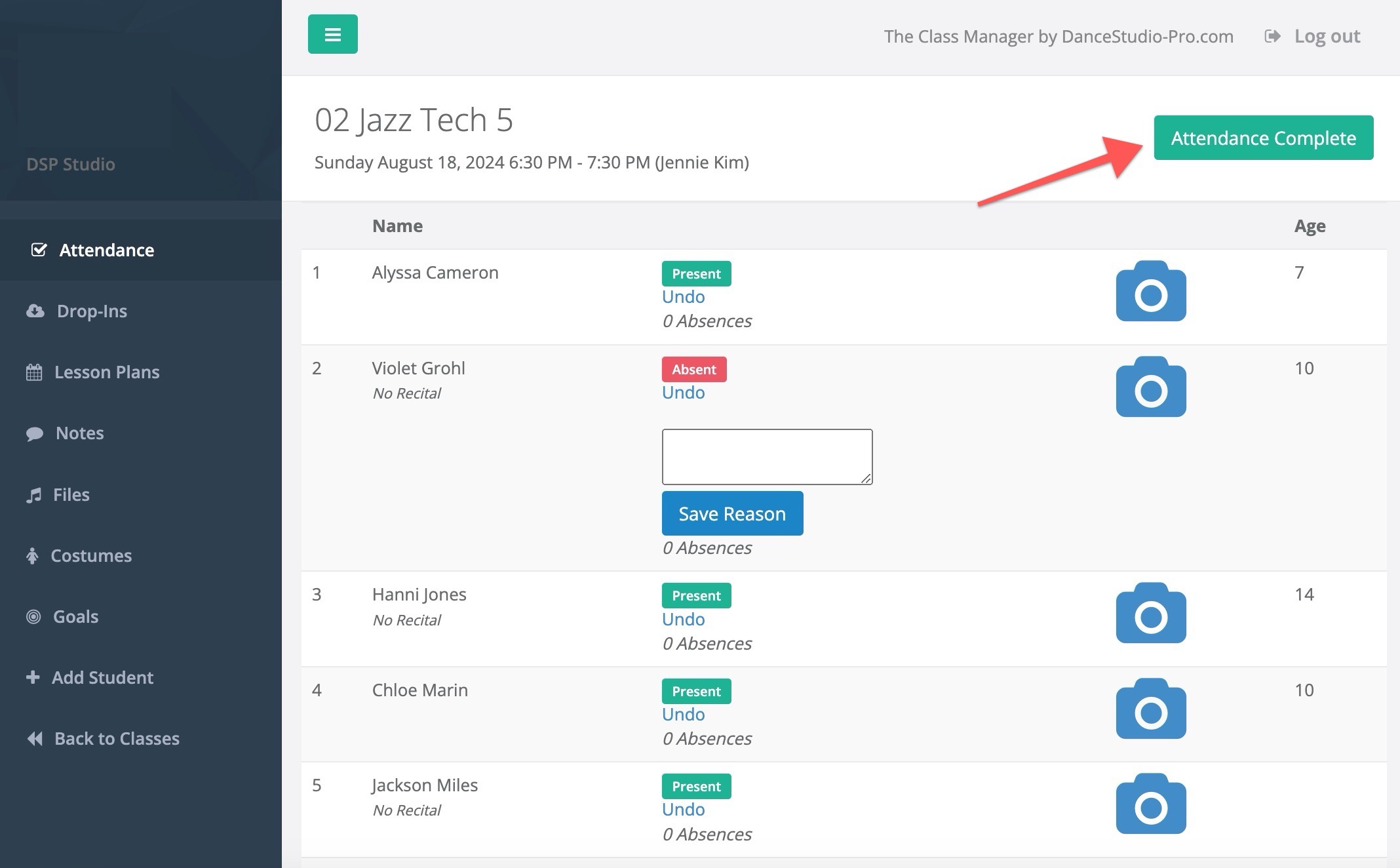Click Violet Grohl's camera icon

coord(1150,387)
